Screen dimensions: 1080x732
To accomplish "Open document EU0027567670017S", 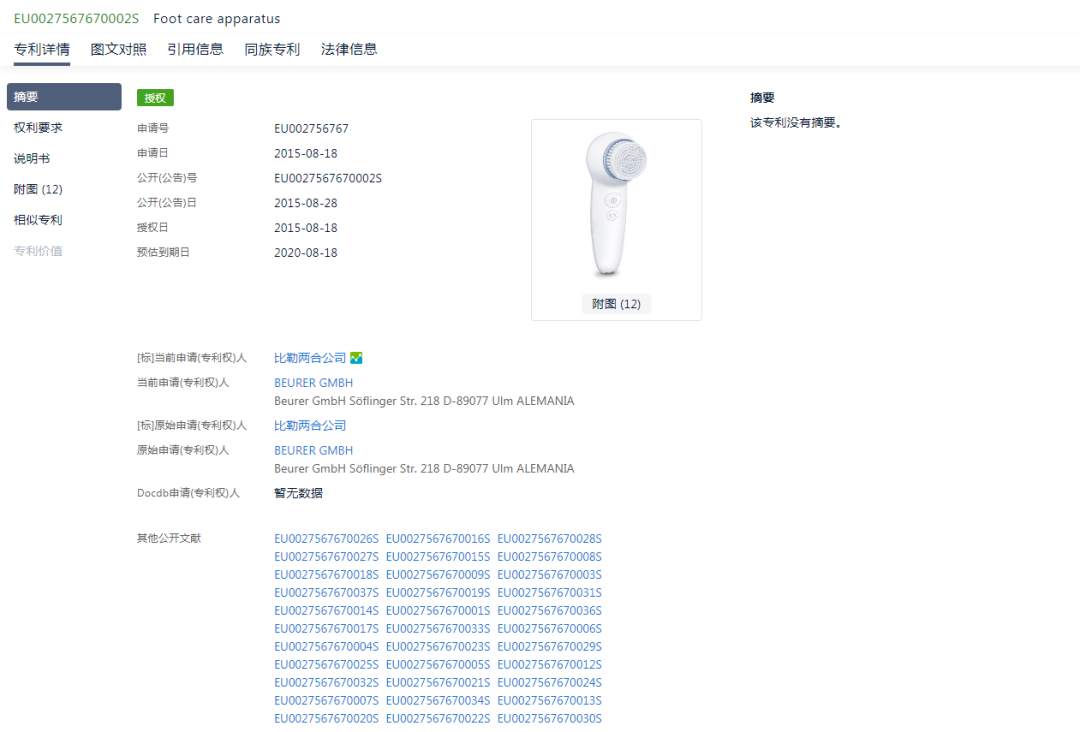I will coord(326,629).
